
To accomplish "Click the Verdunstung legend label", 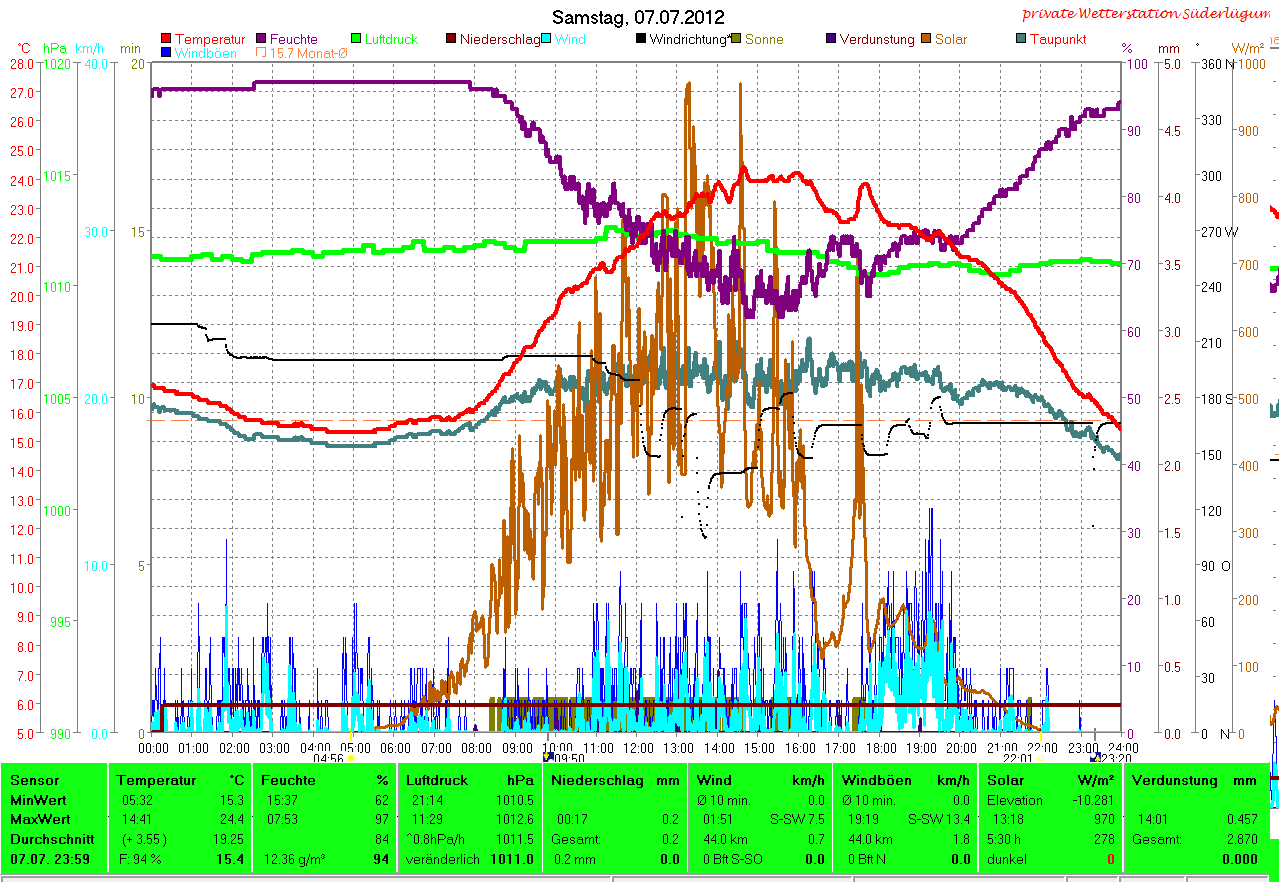I will click(876, 39).
